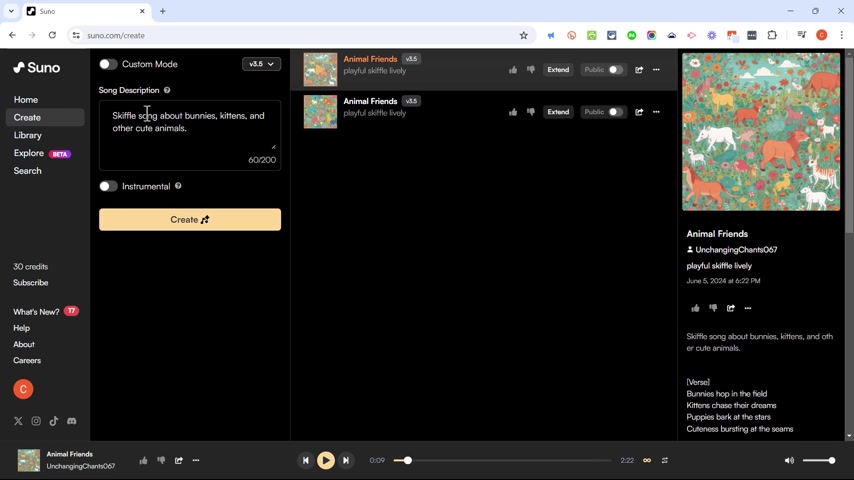Share the second Animal Friends song
Viewport: 854px width, 480px height.
pos(639,112)
